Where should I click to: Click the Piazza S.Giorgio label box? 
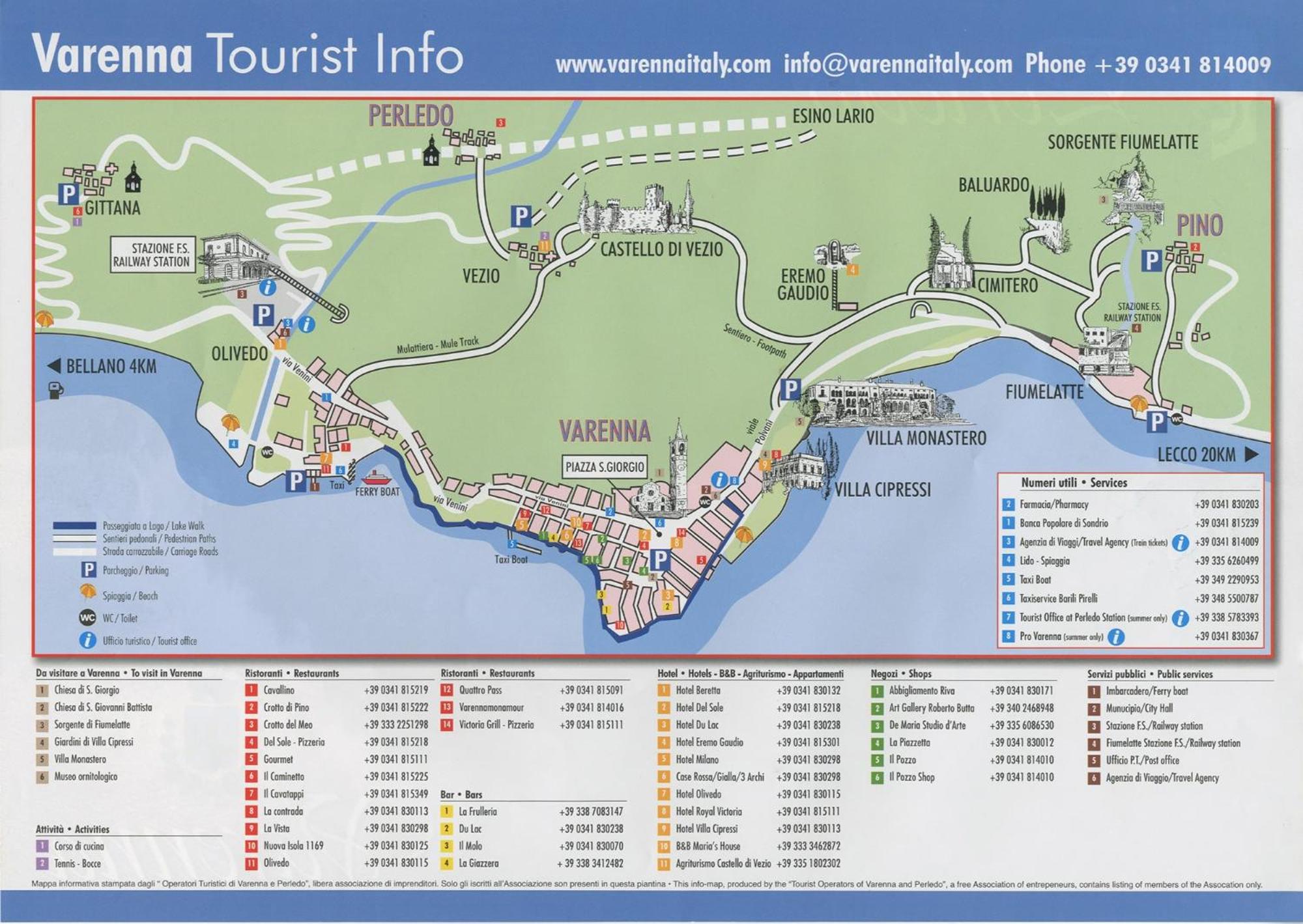point(605,467)
